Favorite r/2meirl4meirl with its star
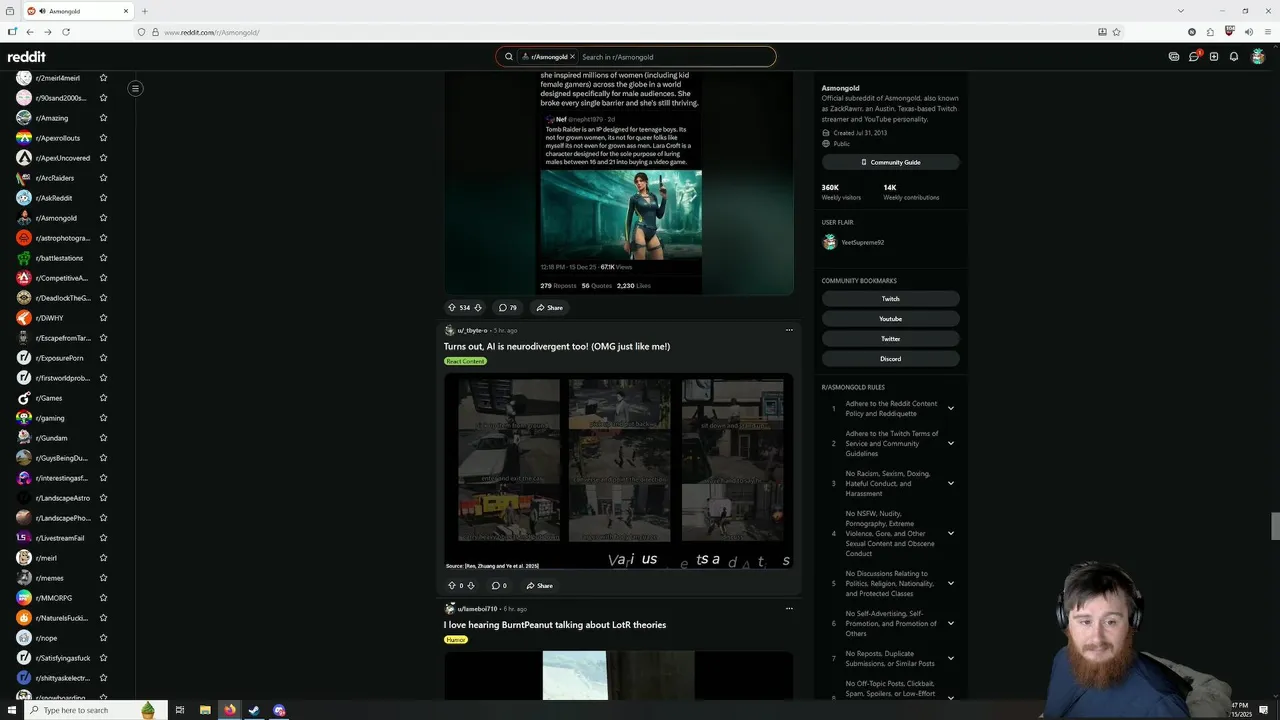Viewport: 1280px width, 720px height. 103,78
